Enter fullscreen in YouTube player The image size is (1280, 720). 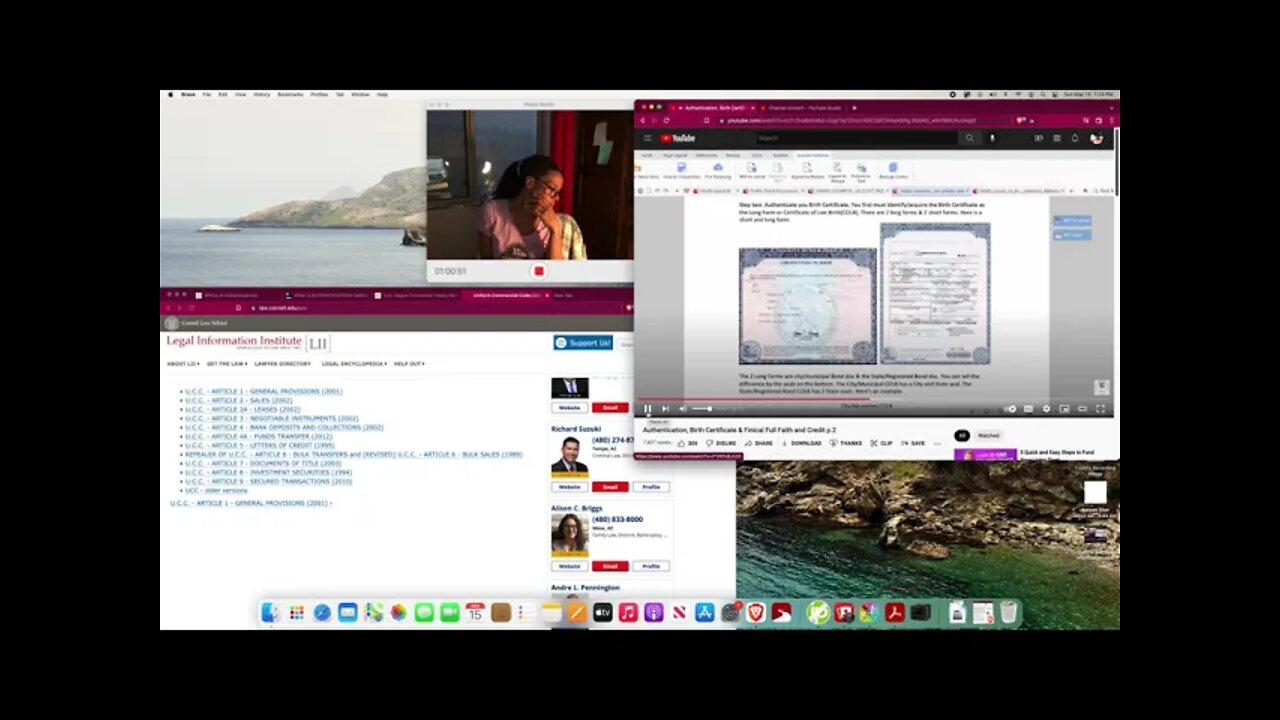coord(1100,408)
